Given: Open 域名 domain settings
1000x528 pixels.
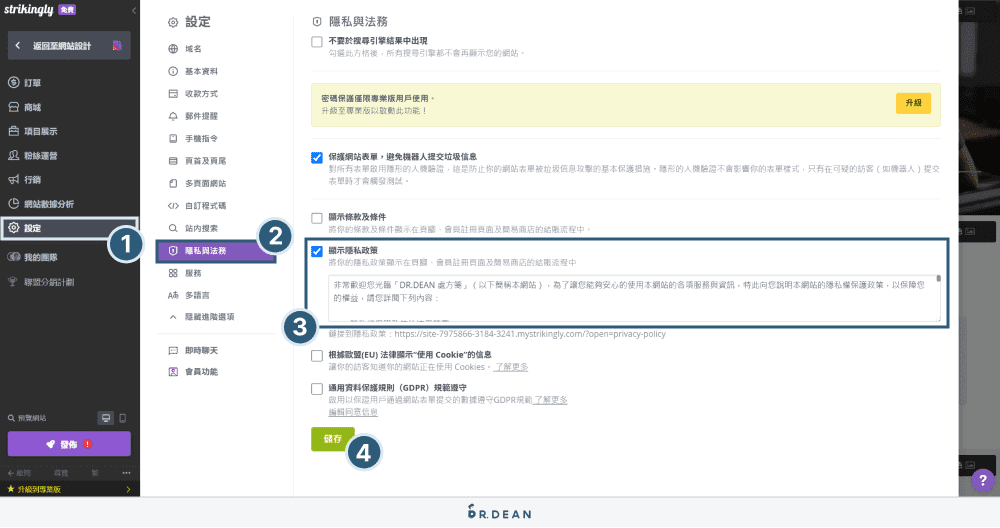Looking at the screenshot, I should (185, 49).
